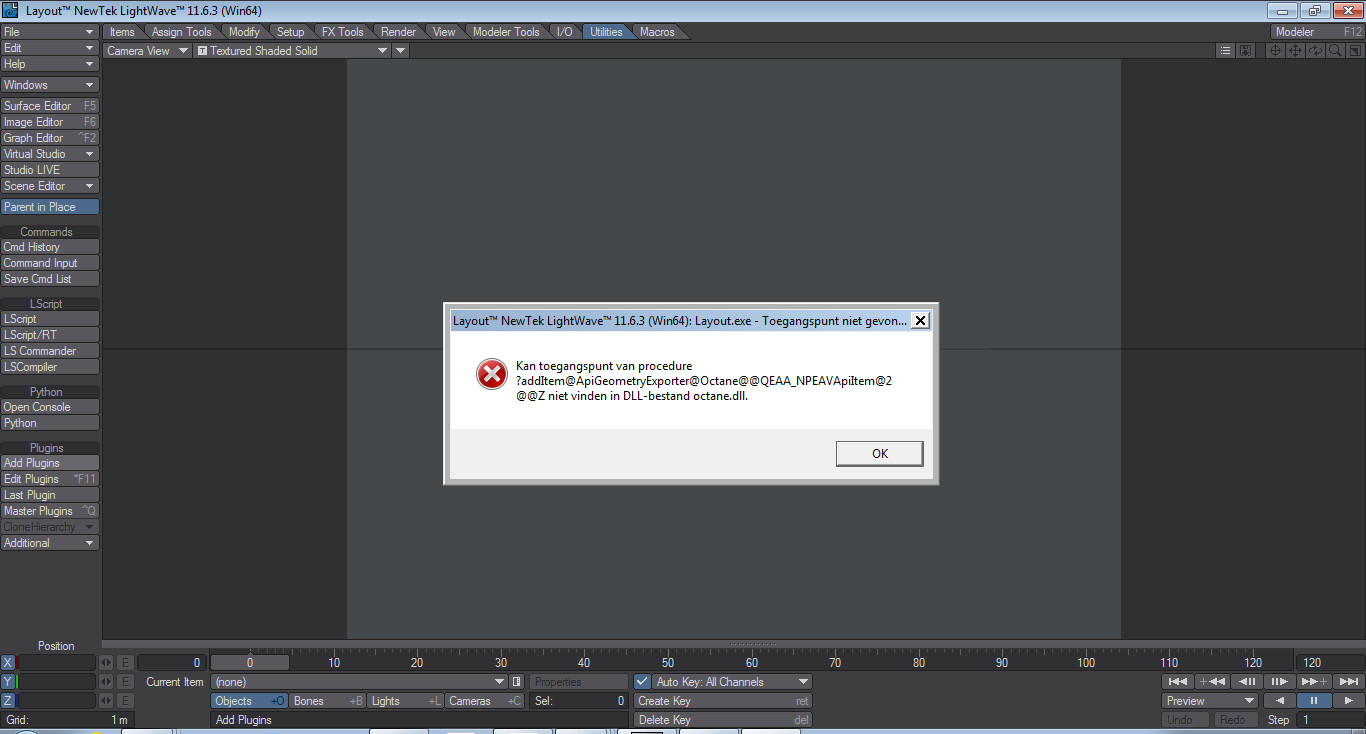Toggle the Y position channel button

pyautogui.click(x=8, y=682)
